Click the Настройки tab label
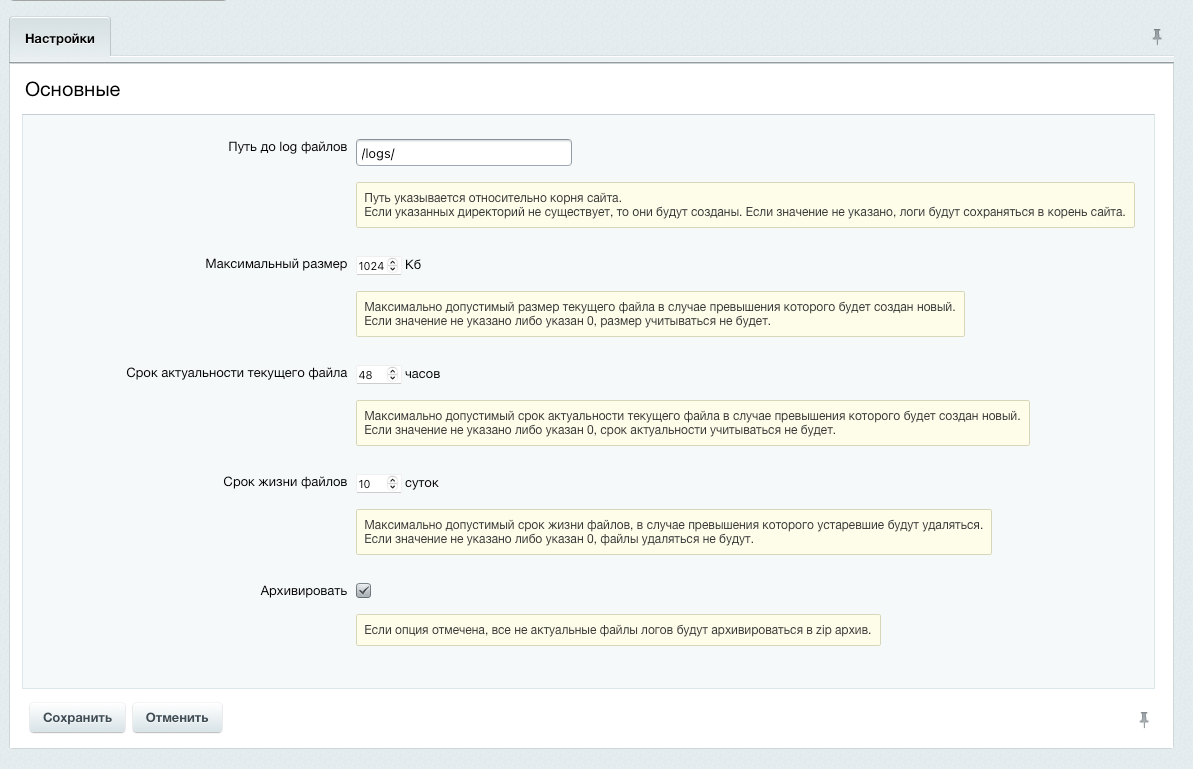The image size is (1193, 769). tap(59, 37)
